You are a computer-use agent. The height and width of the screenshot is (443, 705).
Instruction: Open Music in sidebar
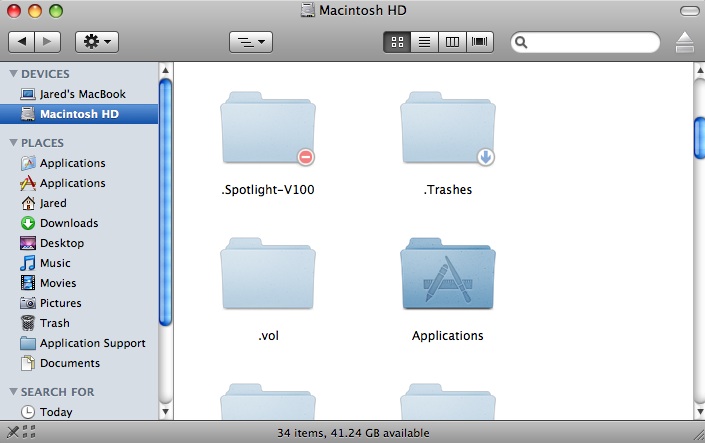pos(79,263)
